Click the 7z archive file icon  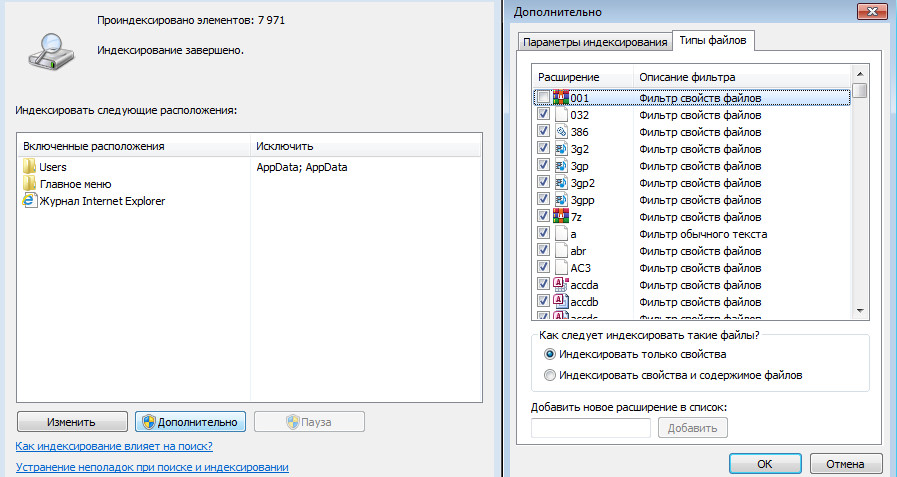561,216
